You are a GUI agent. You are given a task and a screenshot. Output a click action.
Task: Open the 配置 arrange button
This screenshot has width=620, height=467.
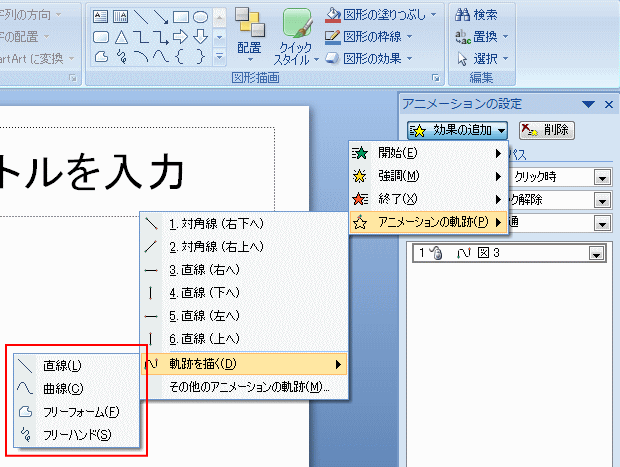pos(250,36)
